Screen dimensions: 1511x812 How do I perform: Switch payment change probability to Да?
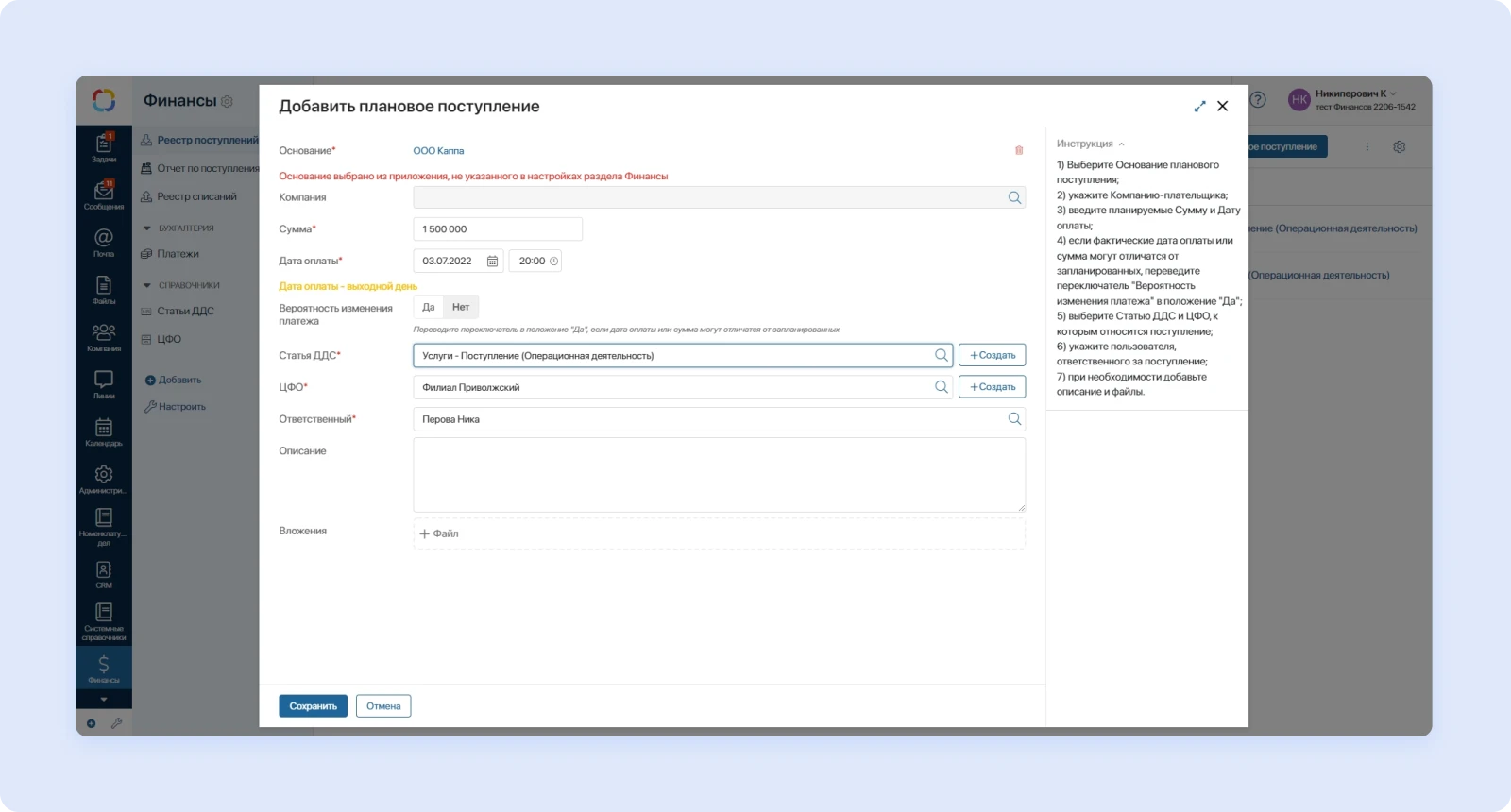point(429,307)
